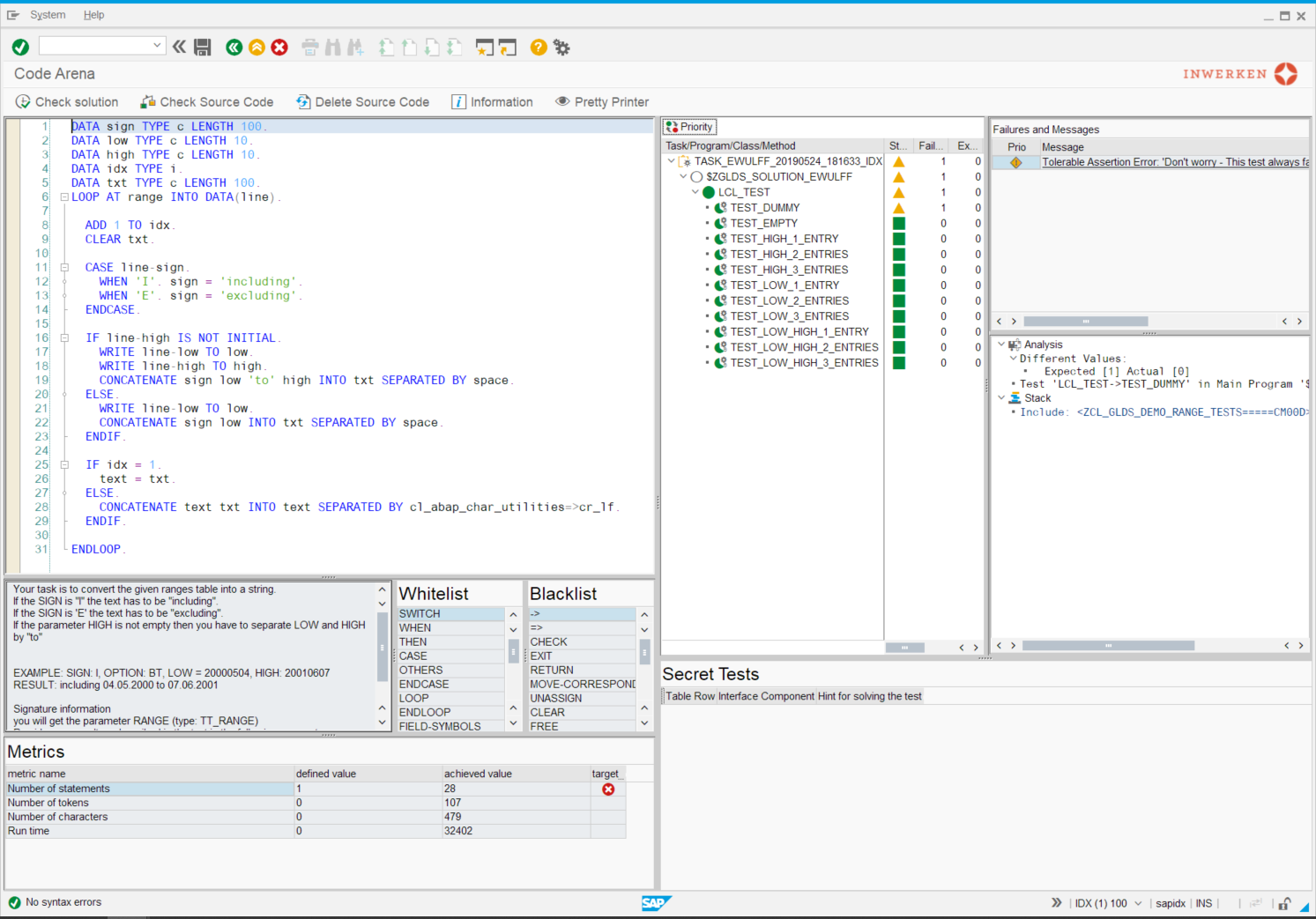Open the System menu

[x=48, y=14]
